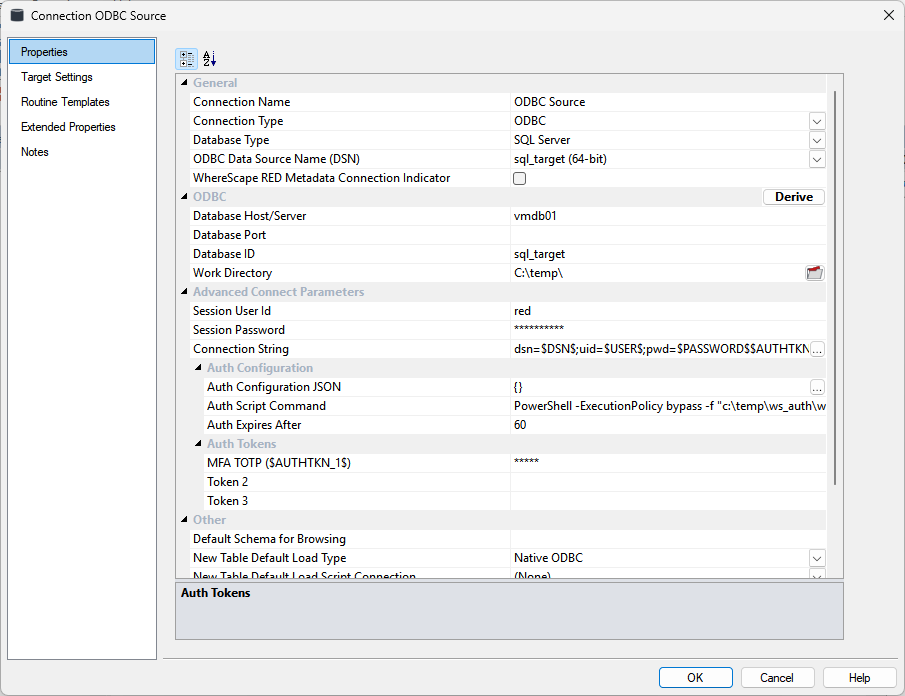Click the Derive button
This screenshot has width=905, height=696.
[x=794, y=197]
